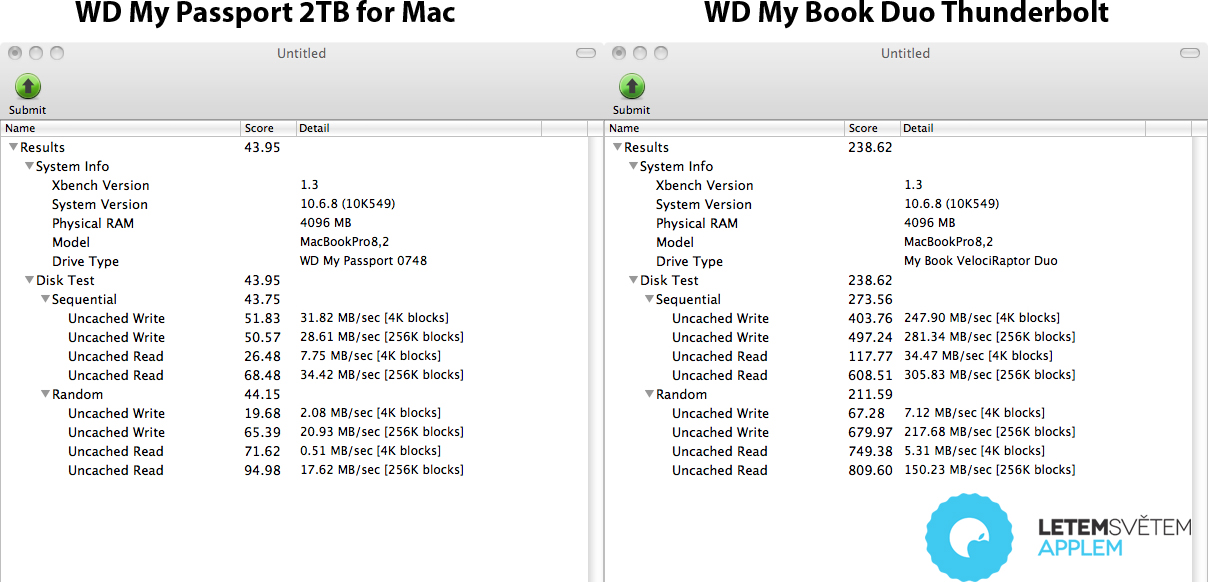Screen dimensions: 1208x582
Task: Select the Uncached Write row scoring 19.68
Action: coord(295,413)
